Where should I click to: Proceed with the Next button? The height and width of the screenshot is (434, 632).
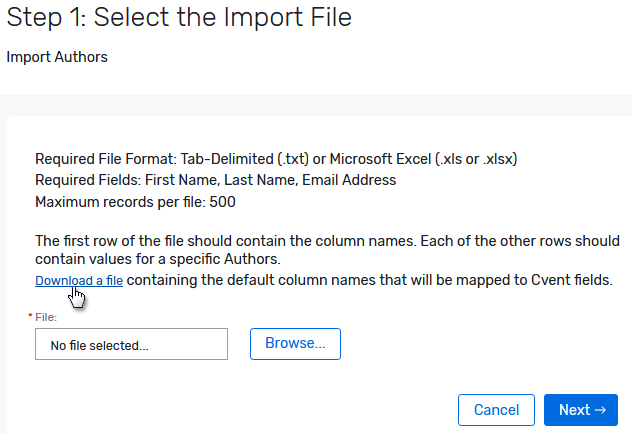581,410
